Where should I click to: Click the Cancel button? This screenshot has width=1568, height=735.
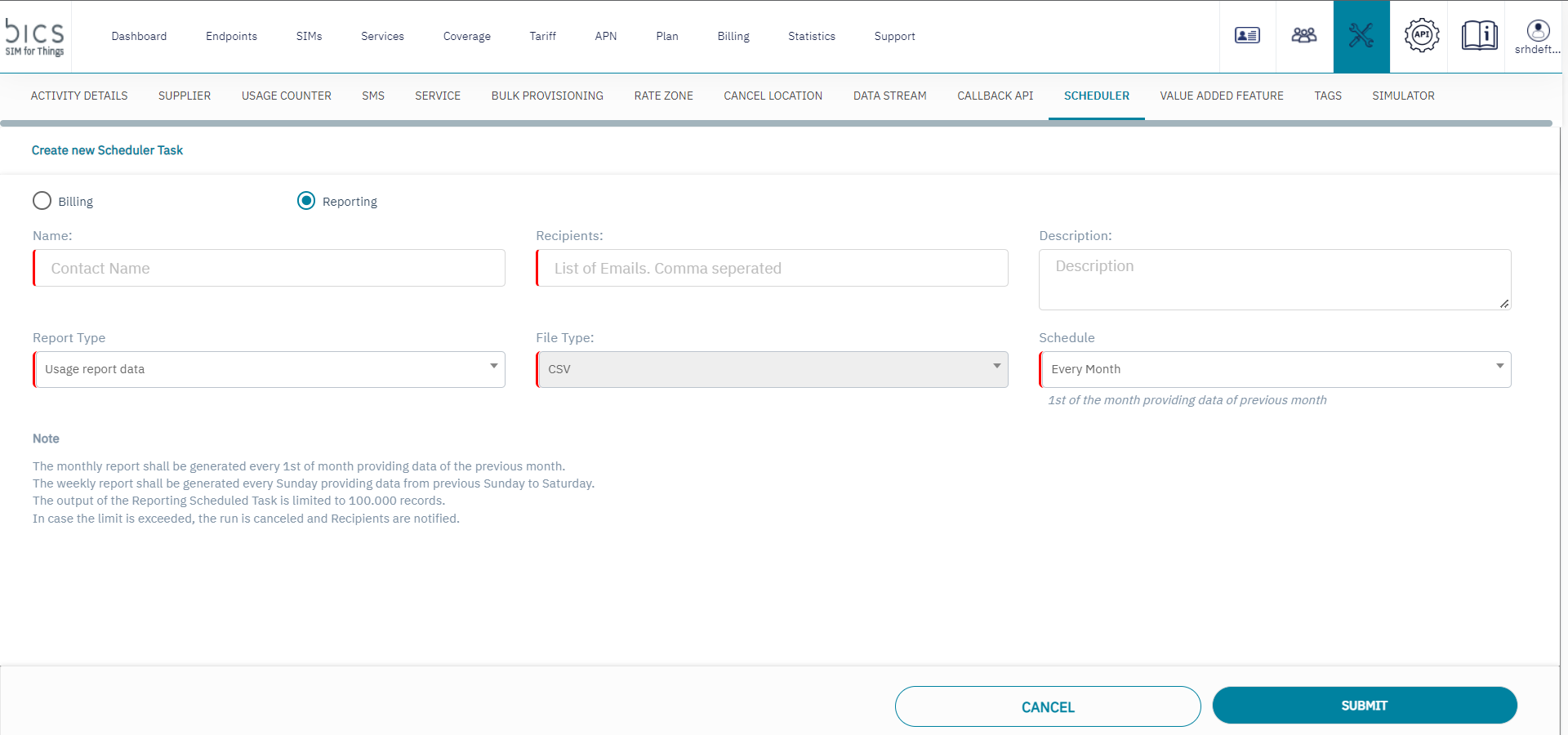[1047, 706]
